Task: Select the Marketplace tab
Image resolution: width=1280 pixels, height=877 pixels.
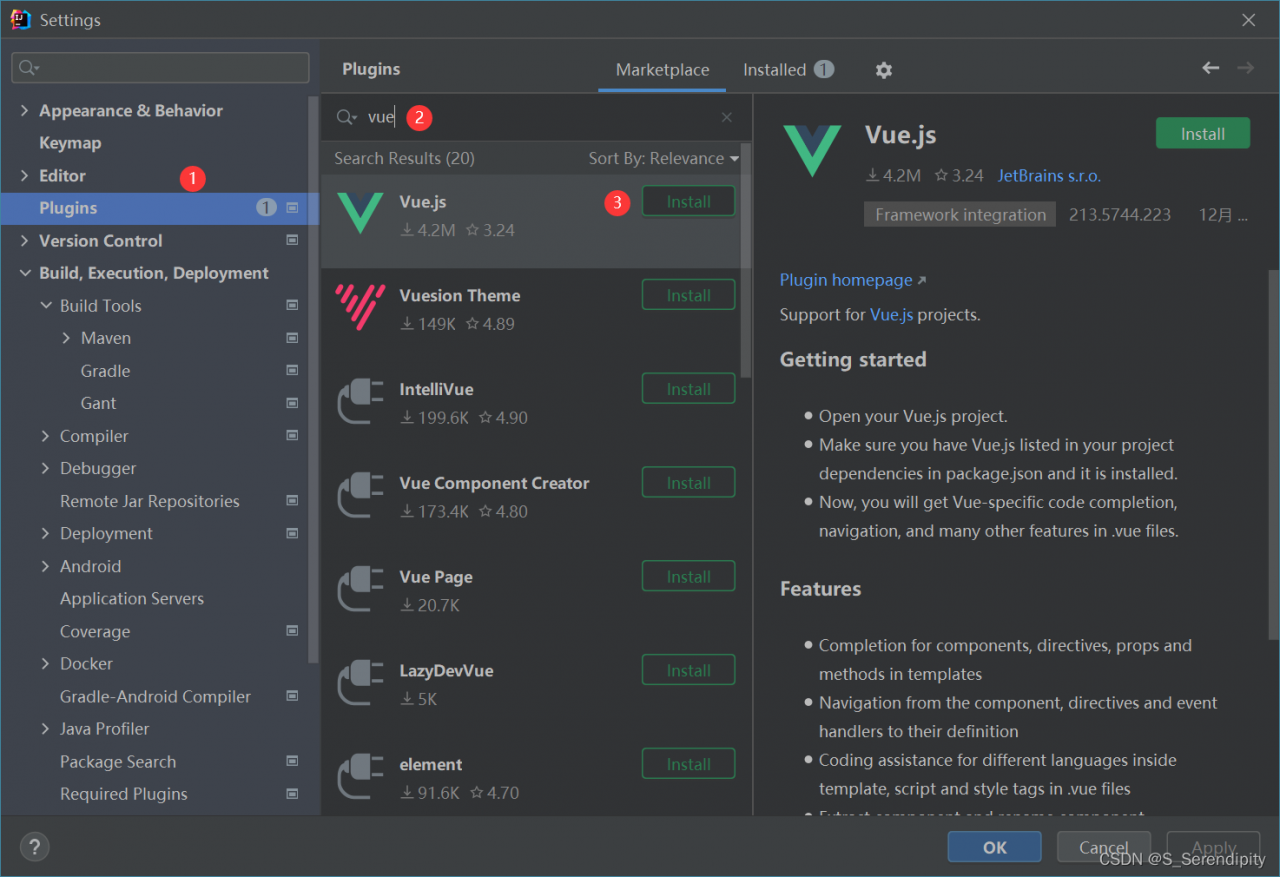Action: tap(662, 70)
